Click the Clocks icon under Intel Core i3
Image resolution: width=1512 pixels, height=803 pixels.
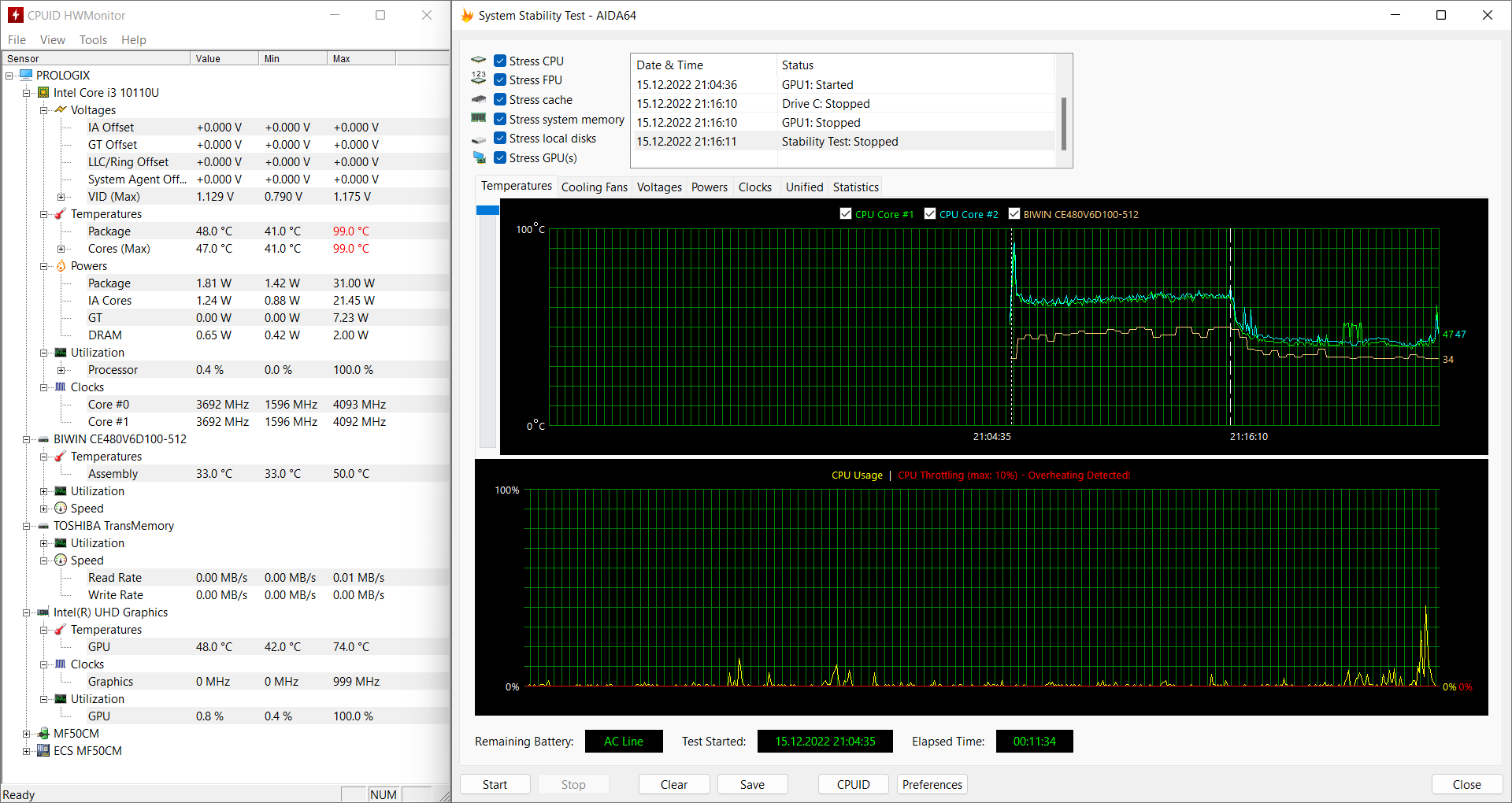click(x=61, y=387)
